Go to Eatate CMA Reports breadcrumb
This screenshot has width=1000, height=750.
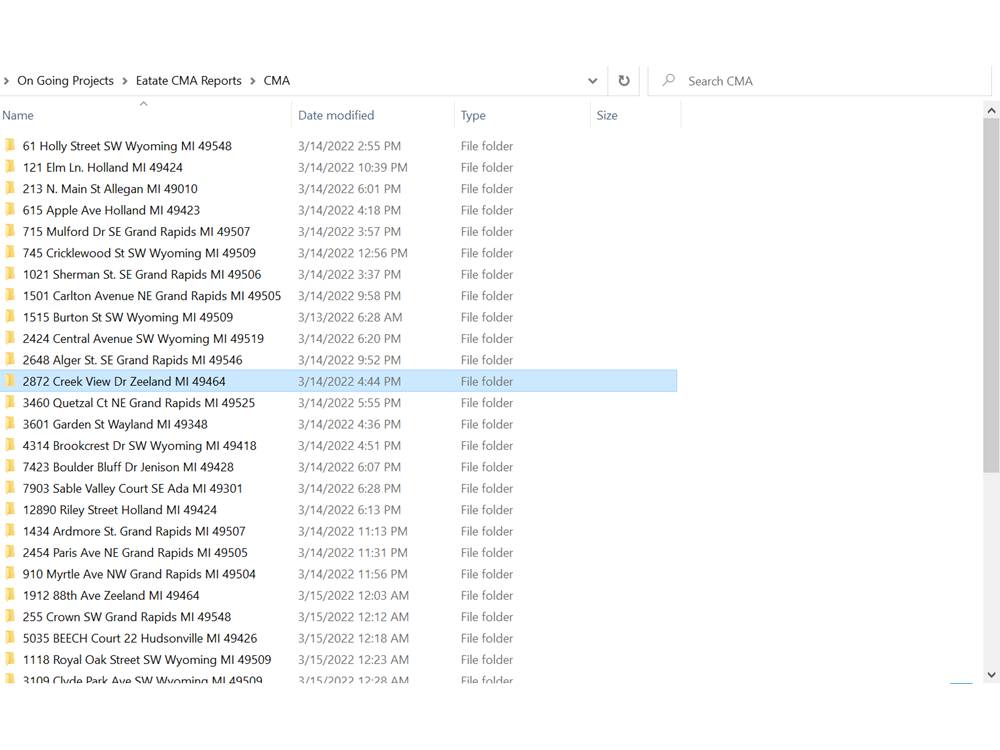click(189, 80)
